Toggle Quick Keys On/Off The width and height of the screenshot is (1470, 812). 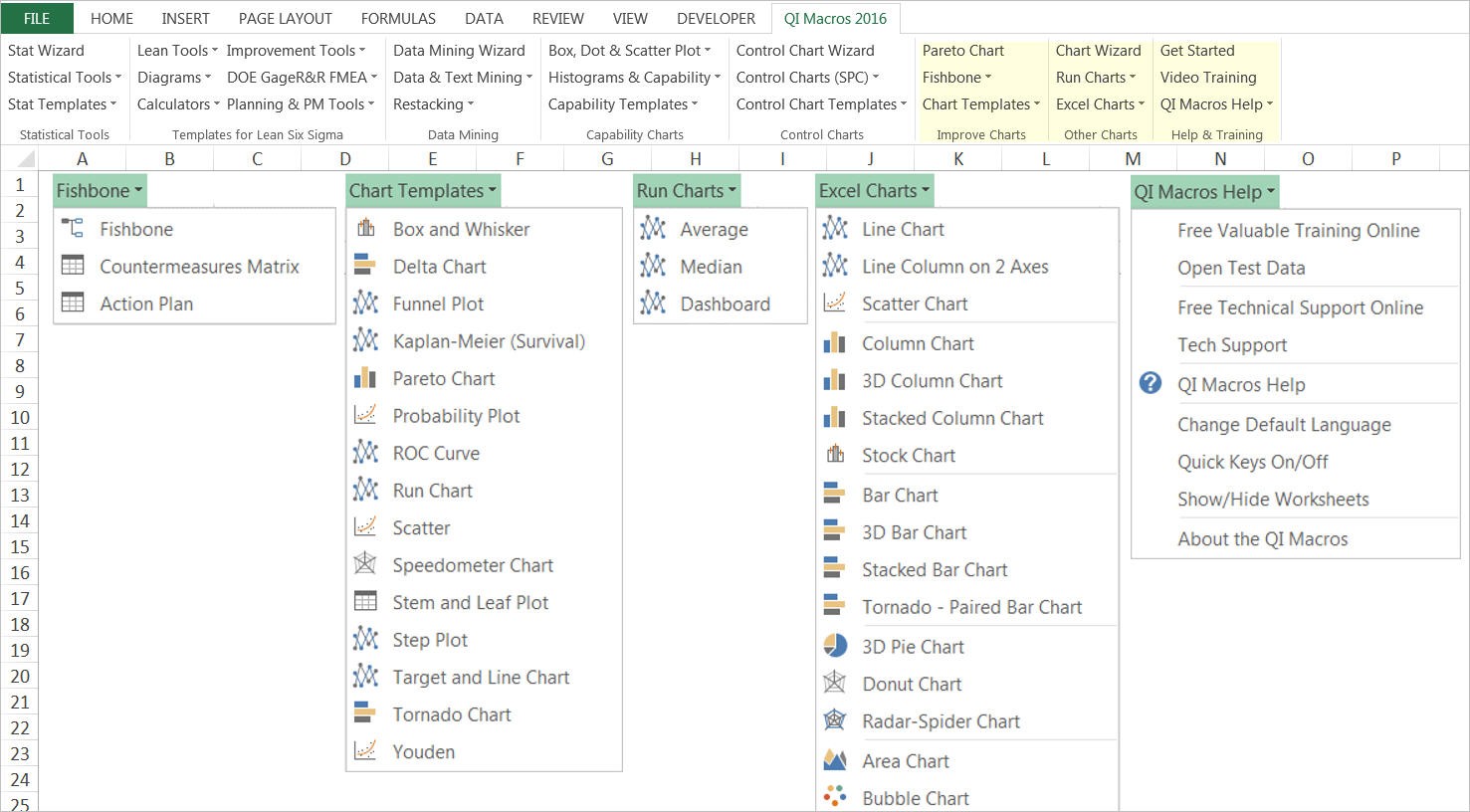tap(1252, 462)
